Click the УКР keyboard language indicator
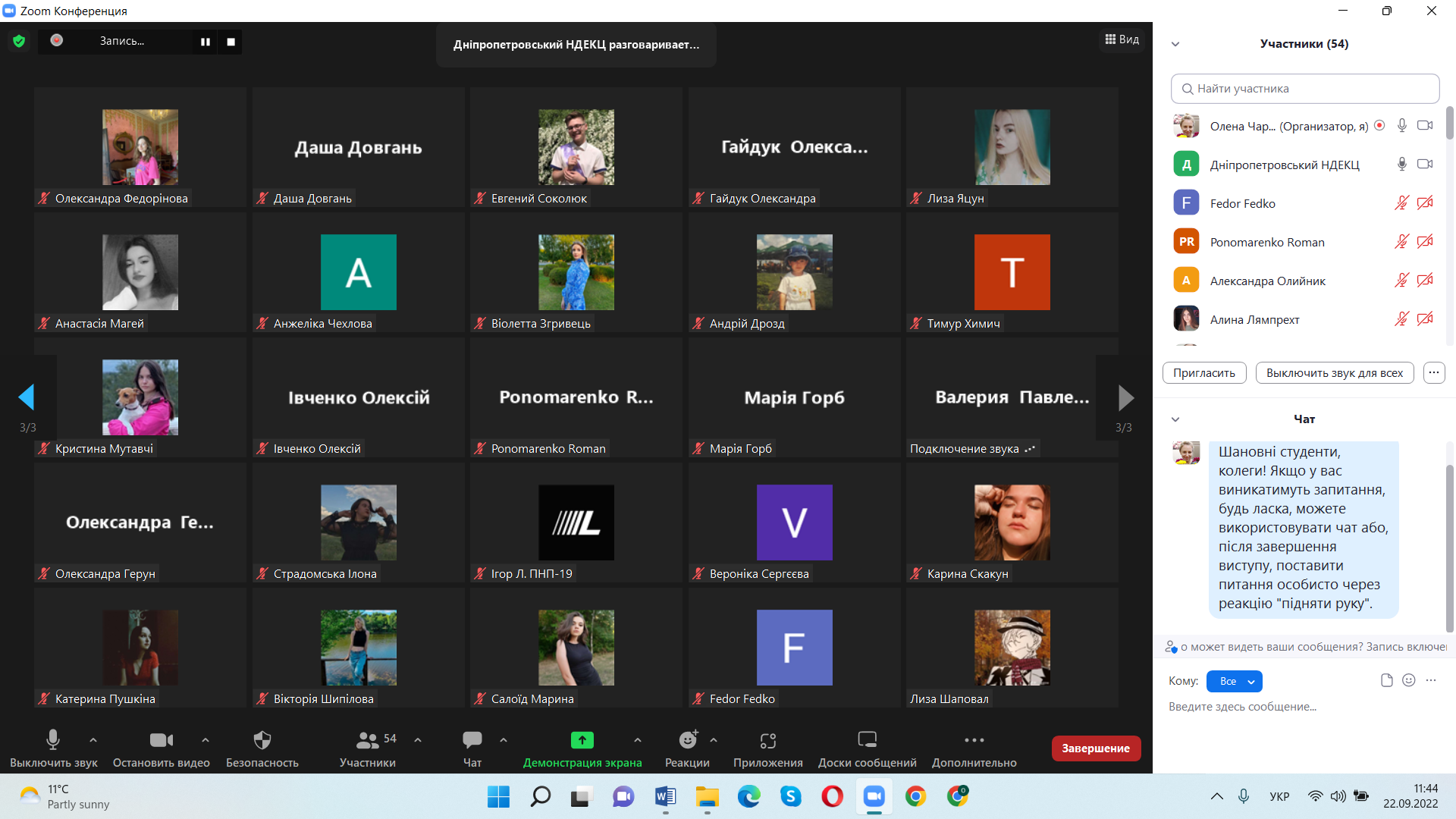 pyautogui.click(x=1279, y=796)
